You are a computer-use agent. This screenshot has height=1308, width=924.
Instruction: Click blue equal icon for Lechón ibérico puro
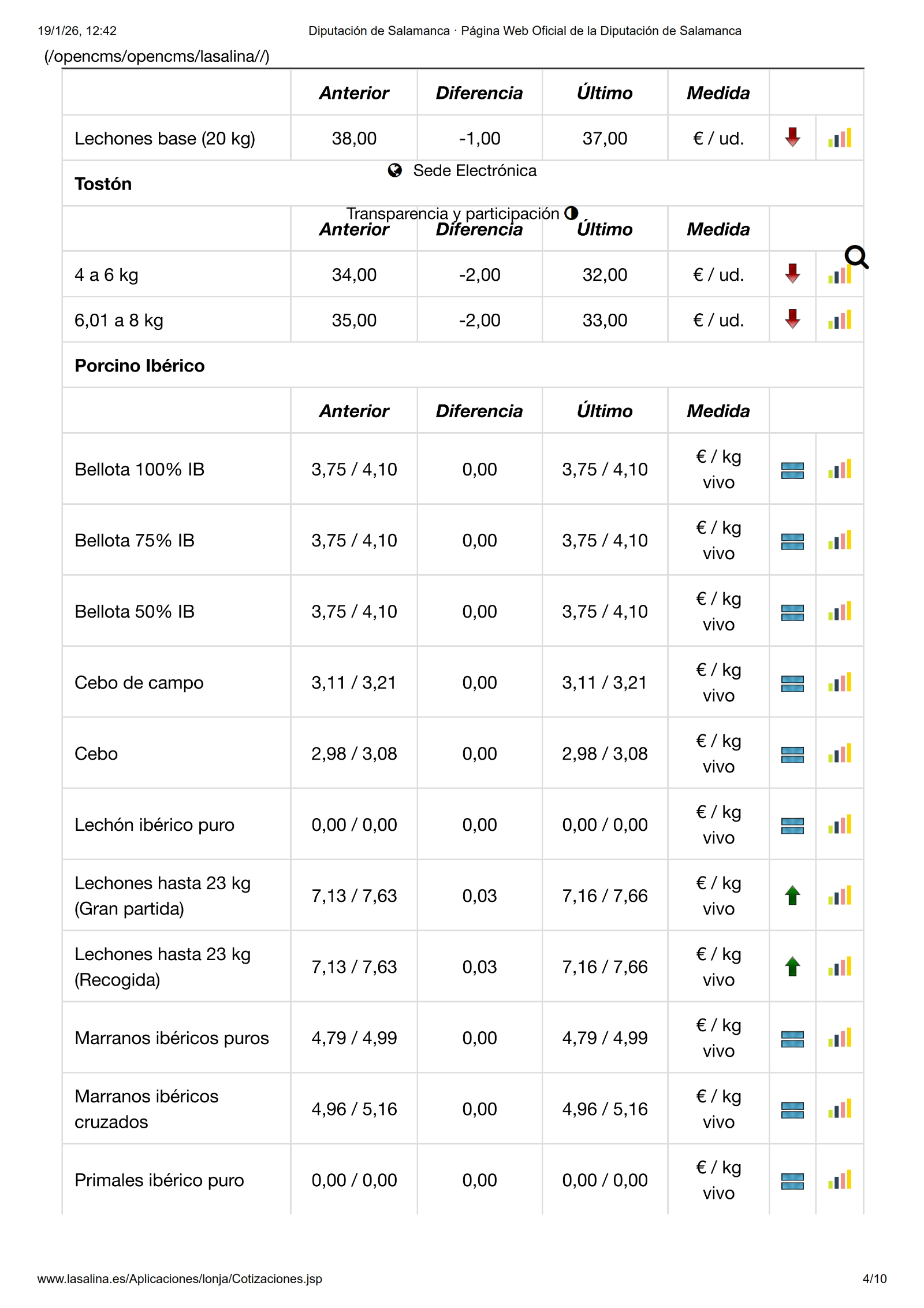tap(792, 825)
